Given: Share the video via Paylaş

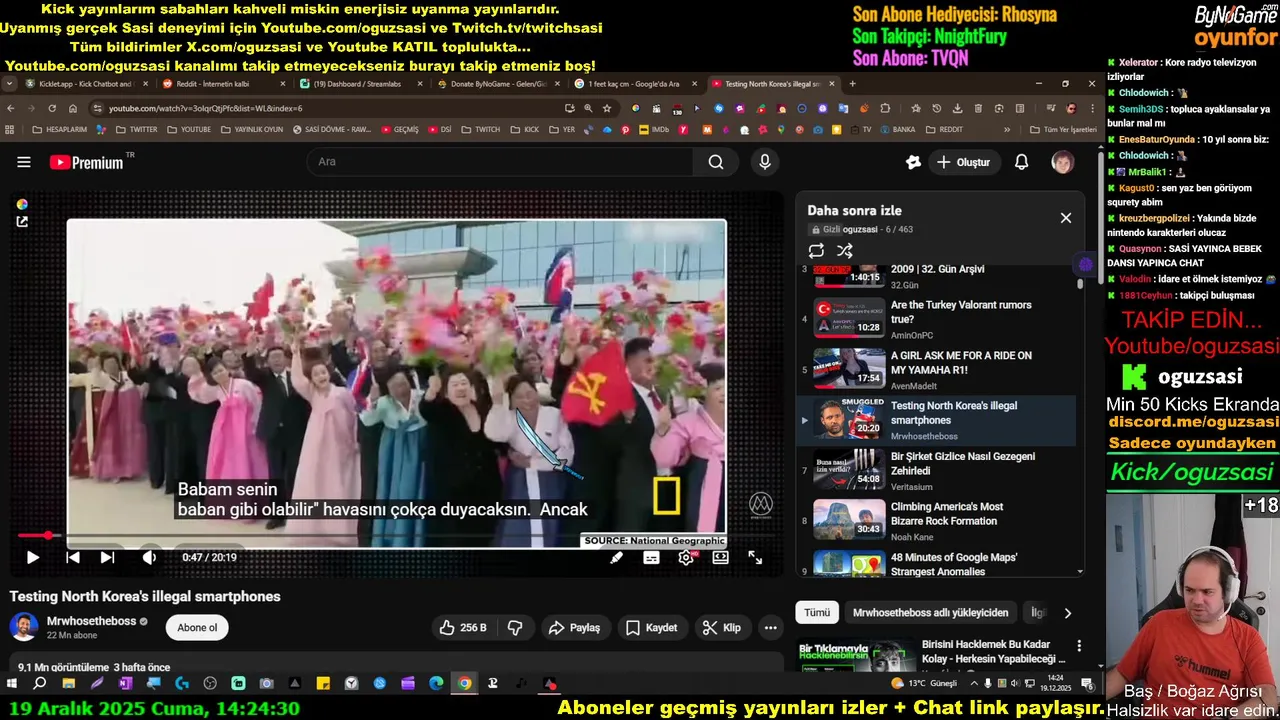Looking at the screenshot, I should coord(575,628).
